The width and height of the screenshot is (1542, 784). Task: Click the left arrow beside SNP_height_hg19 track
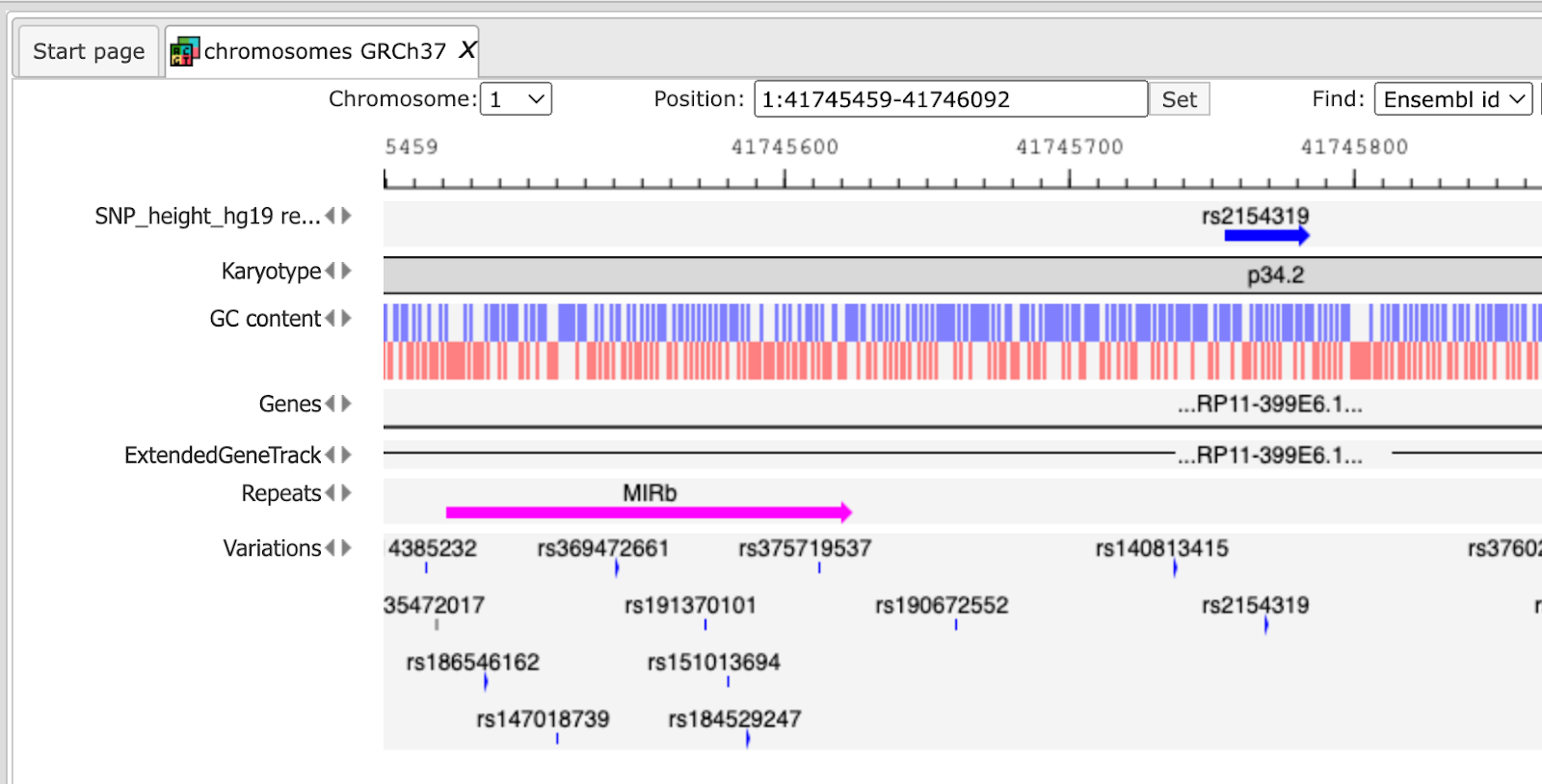(331, 216)
